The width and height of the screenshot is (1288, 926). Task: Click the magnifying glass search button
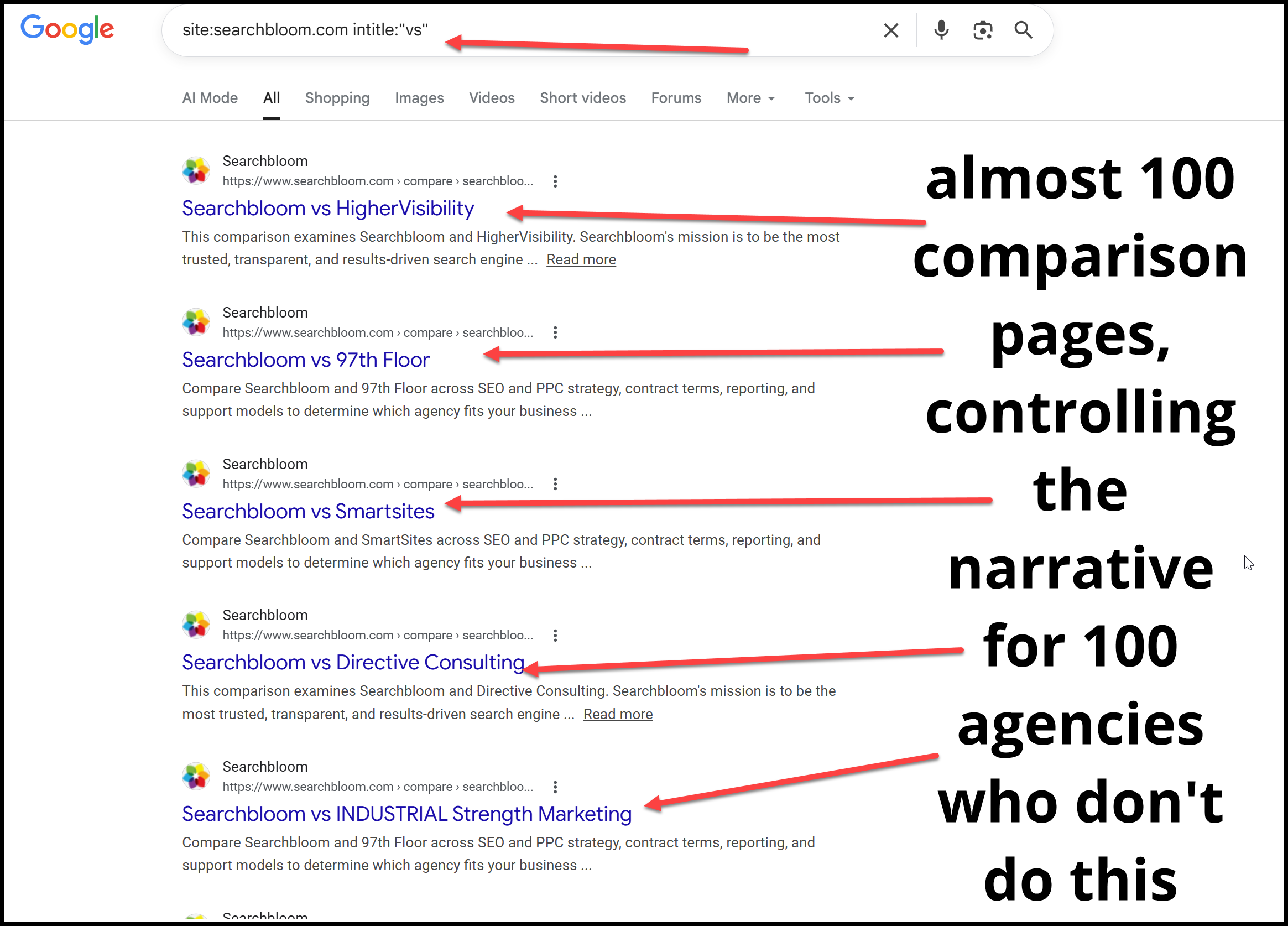pos(1023,30)
